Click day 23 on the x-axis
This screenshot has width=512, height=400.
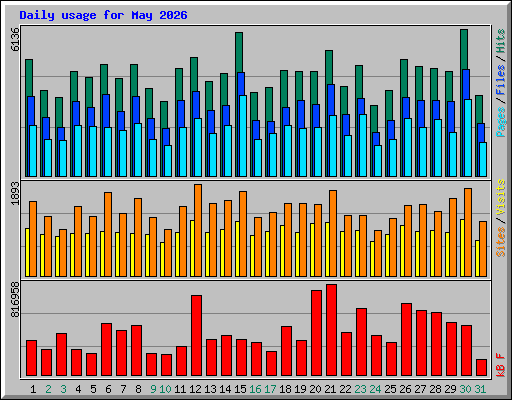coord(360,389)
